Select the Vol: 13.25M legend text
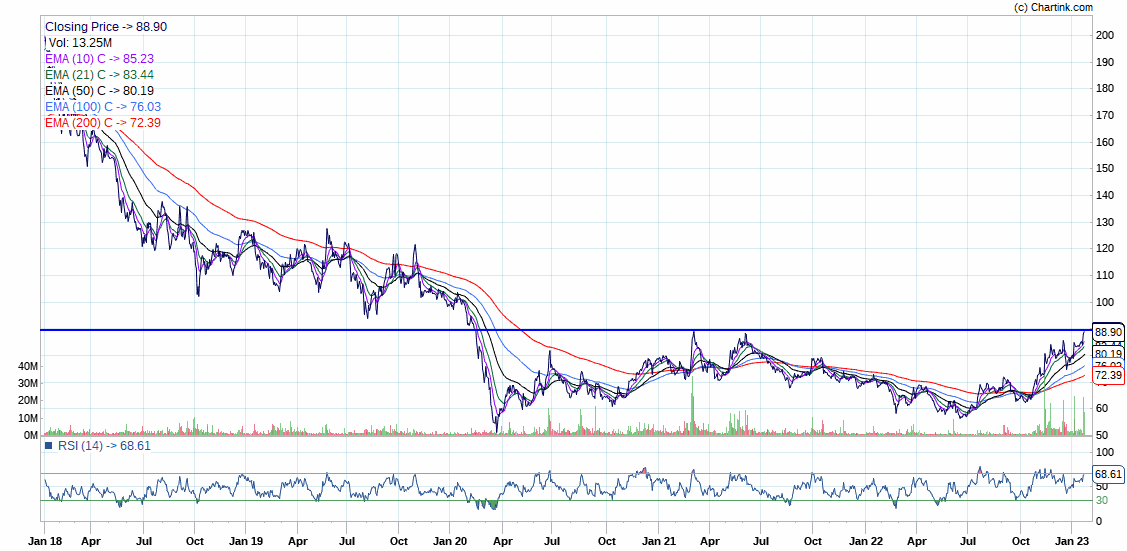 (80, 42)
